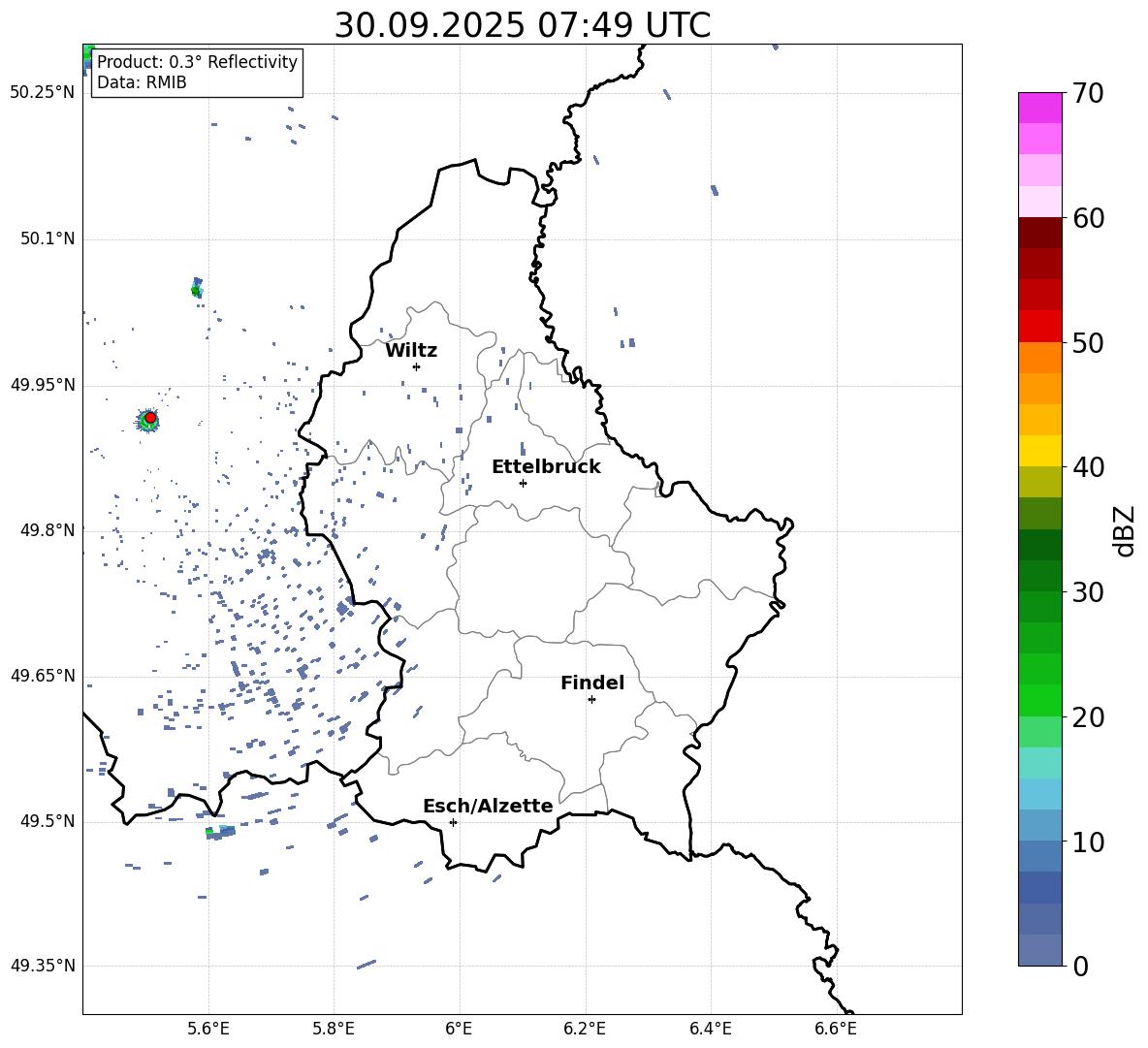
Task: Click the Findel station label
Action: pos(592,683)
